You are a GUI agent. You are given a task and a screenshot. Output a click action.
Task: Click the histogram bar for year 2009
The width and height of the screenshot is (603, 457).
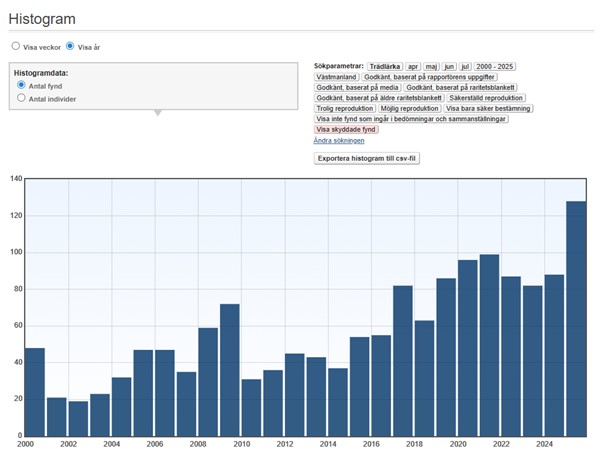[230, 370]
